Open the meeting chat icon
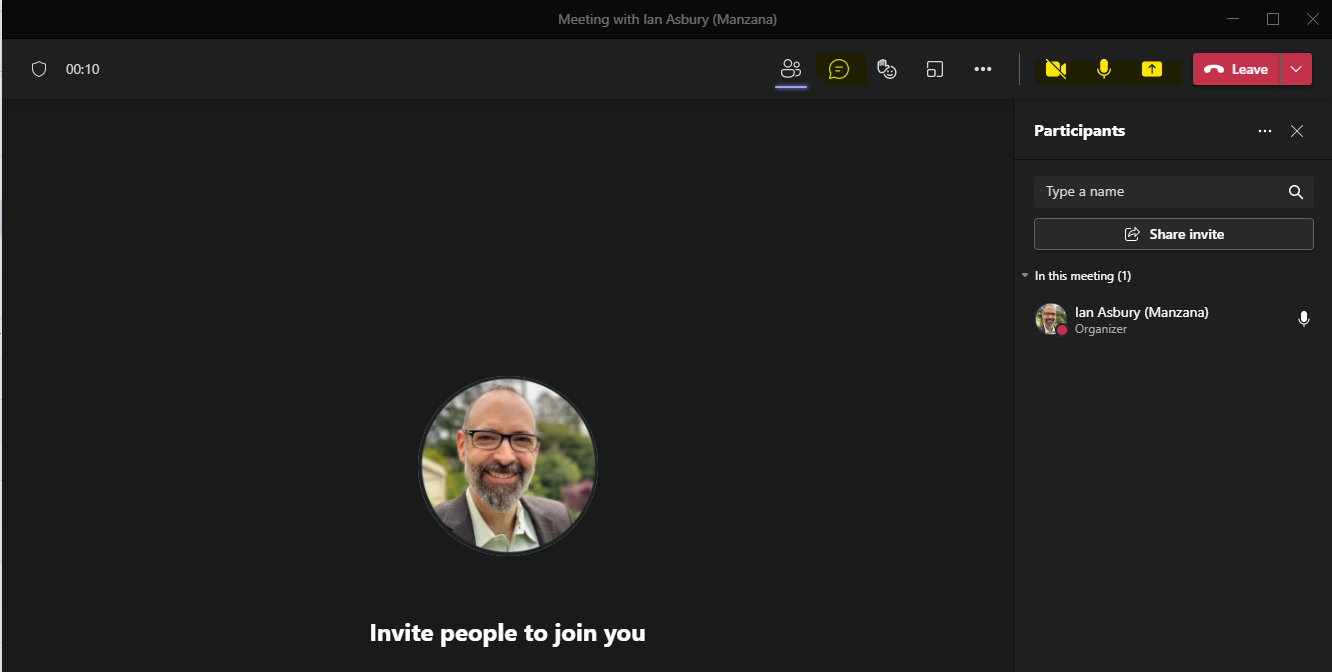 tap(839, 69)
